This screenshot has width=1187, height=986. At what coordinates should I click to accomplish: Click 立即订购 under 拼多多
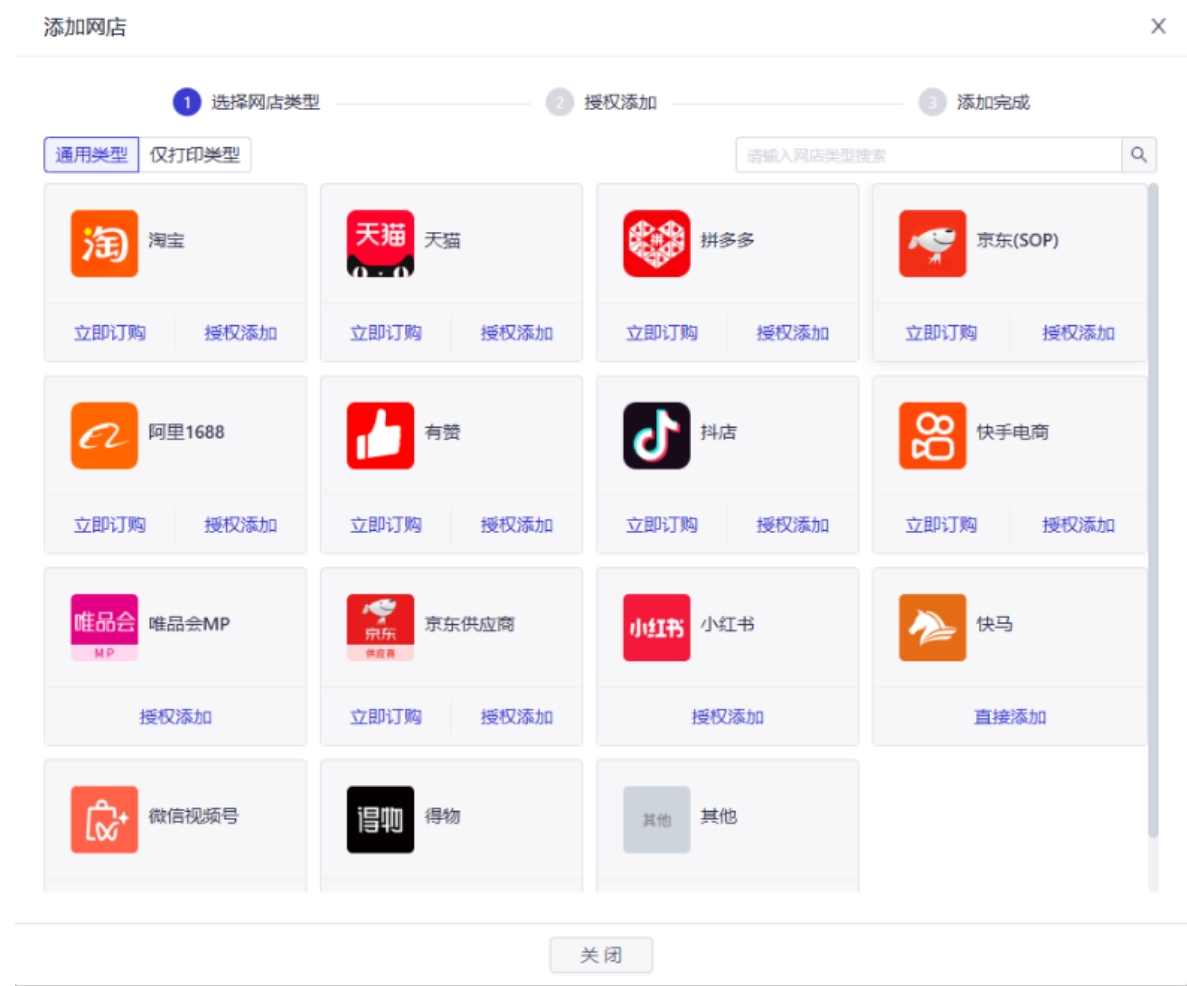coord(662,332)
